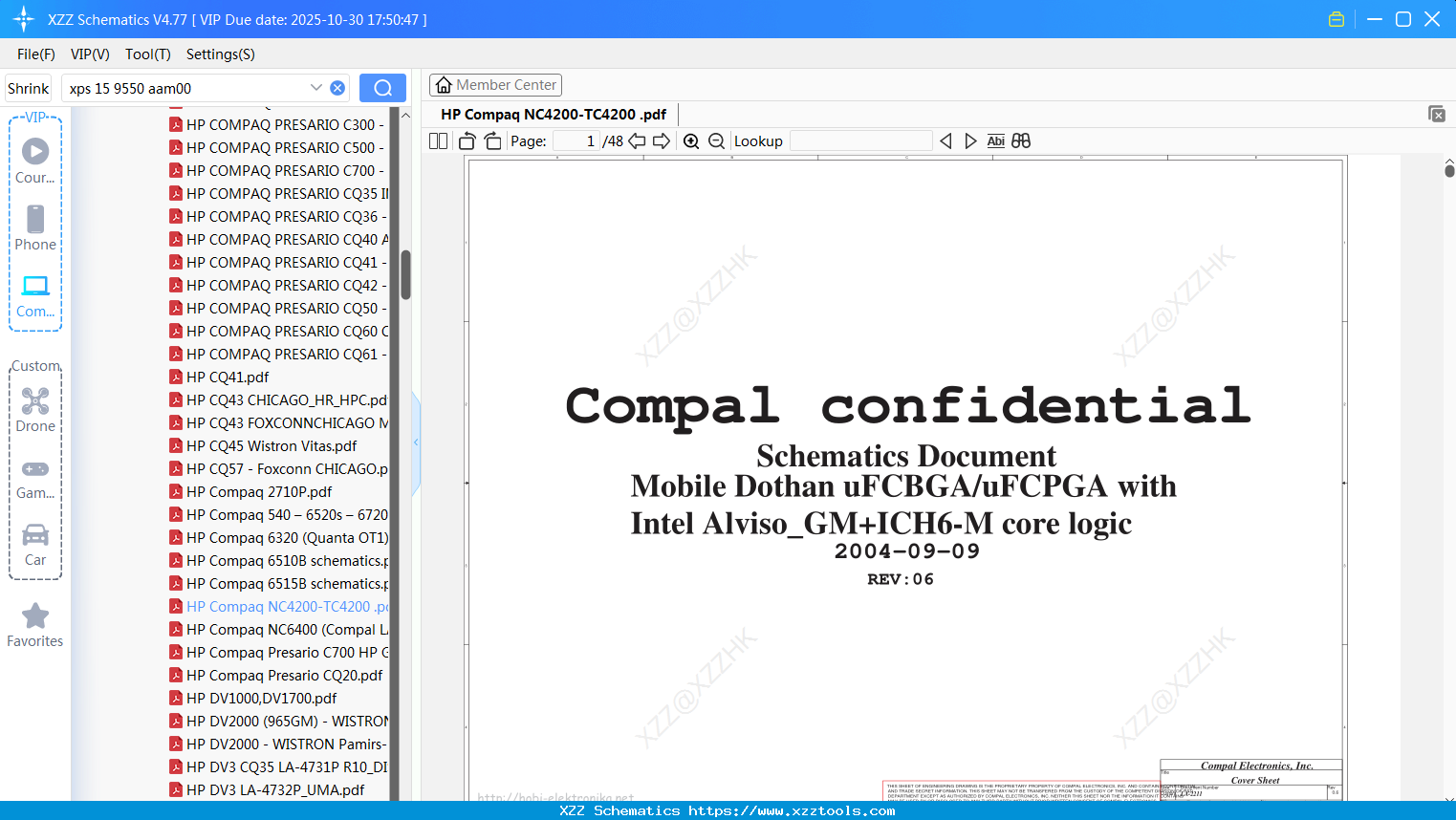
Task: Open HP COMPAQ PRESARIO CQ60 file
Action: tap(278, 331)
